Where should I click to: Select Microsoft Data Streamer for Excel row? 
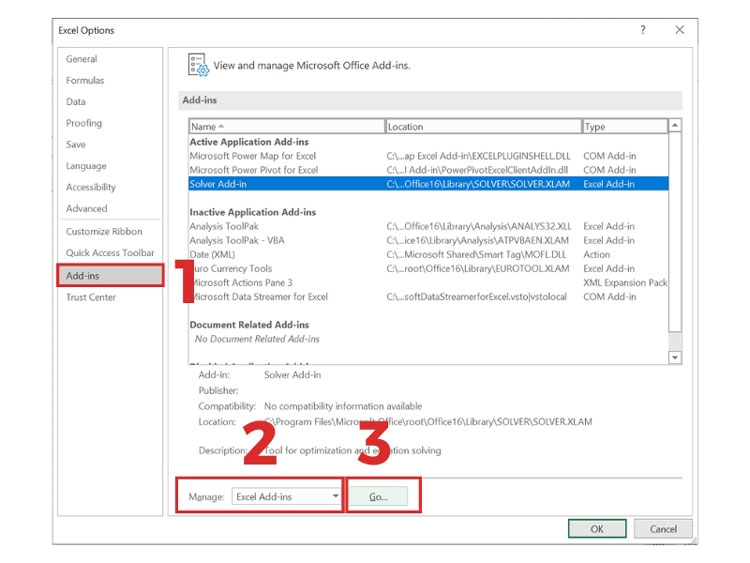428,297
